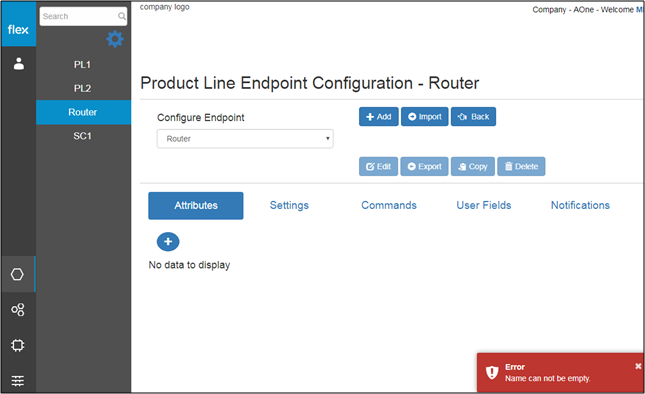Expand the Configure Endpoint Router dropdown

[245, 139]
